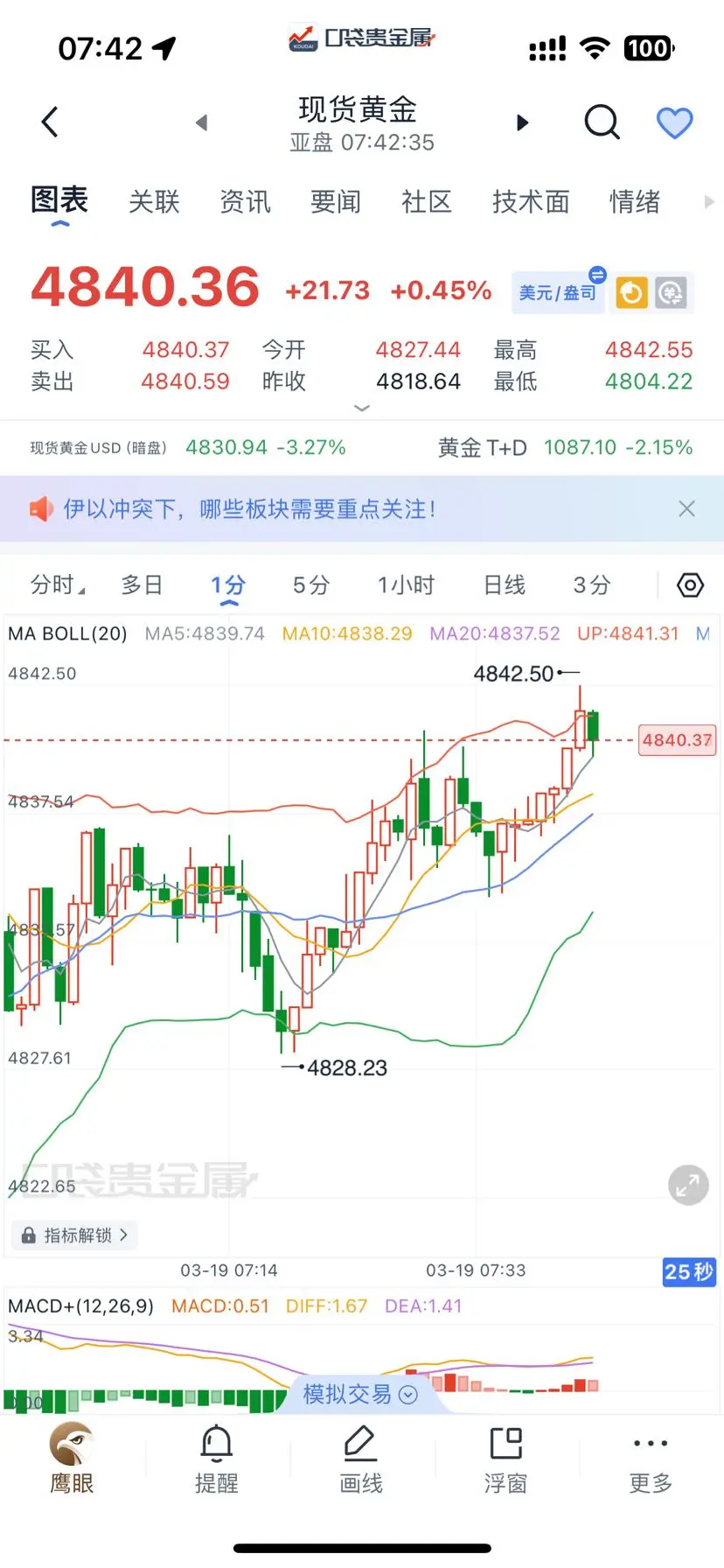The image size is (724, 1568).
Task: Open 分时 dropdown selector
Action: pos(58,585)
